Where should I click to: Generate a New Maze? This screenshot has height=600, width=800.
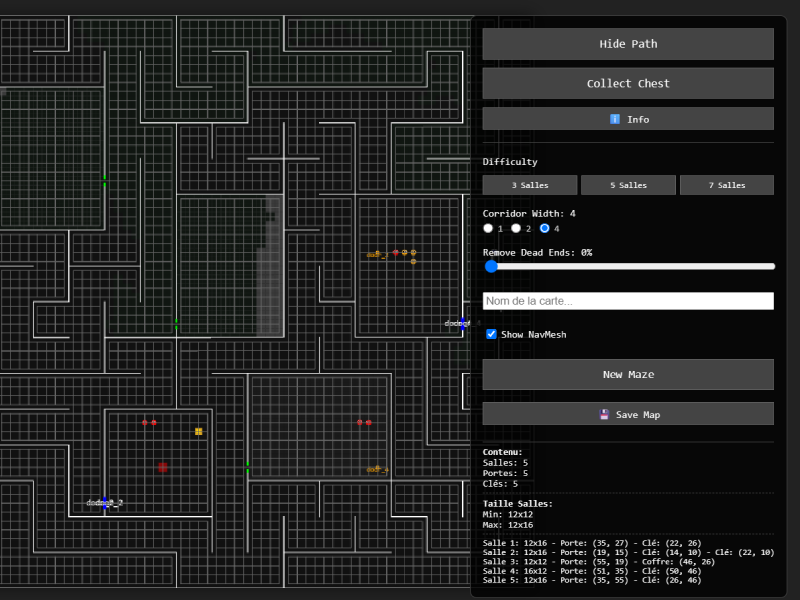[x=628, y=374]
